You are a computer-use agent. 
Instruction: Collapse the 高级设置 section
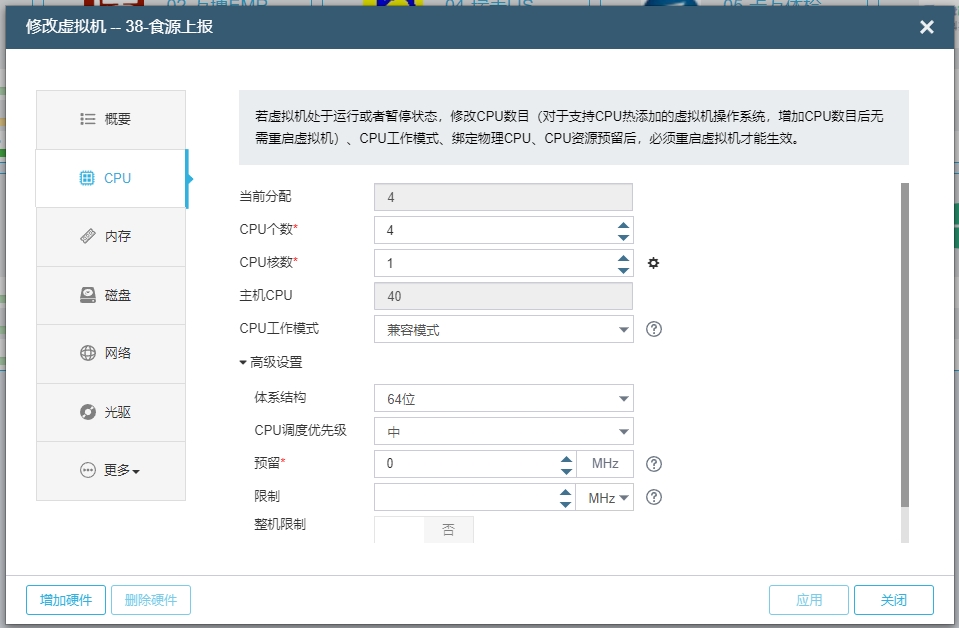(x=271, y=362)
